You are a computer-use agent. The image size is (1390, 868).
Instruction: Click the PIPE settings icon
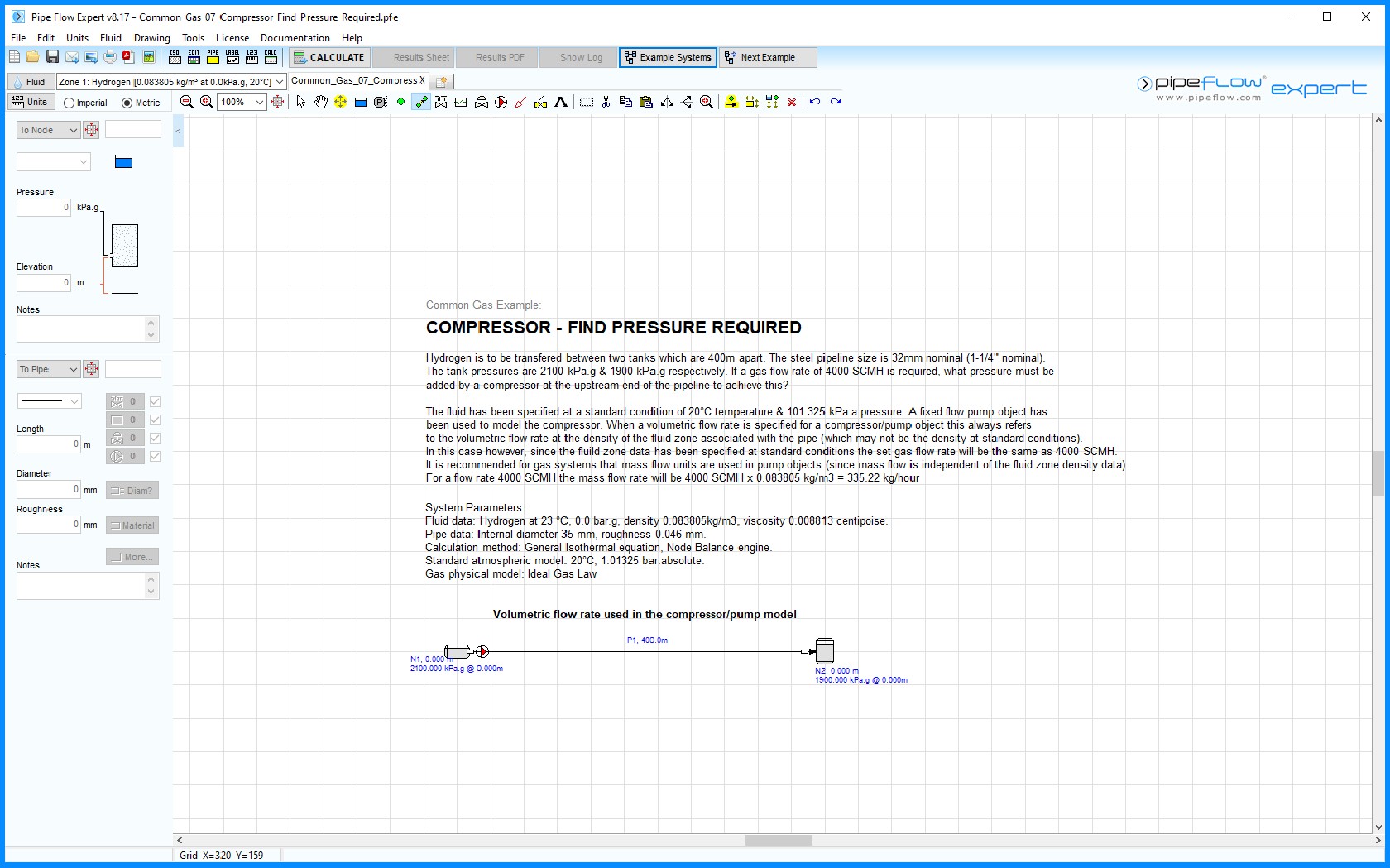[213, 57]
